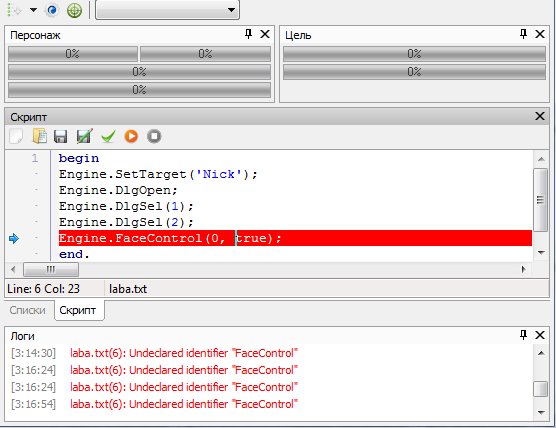Click the left arrow of the editor horizontal scrollbar

[x=13, y=269]
